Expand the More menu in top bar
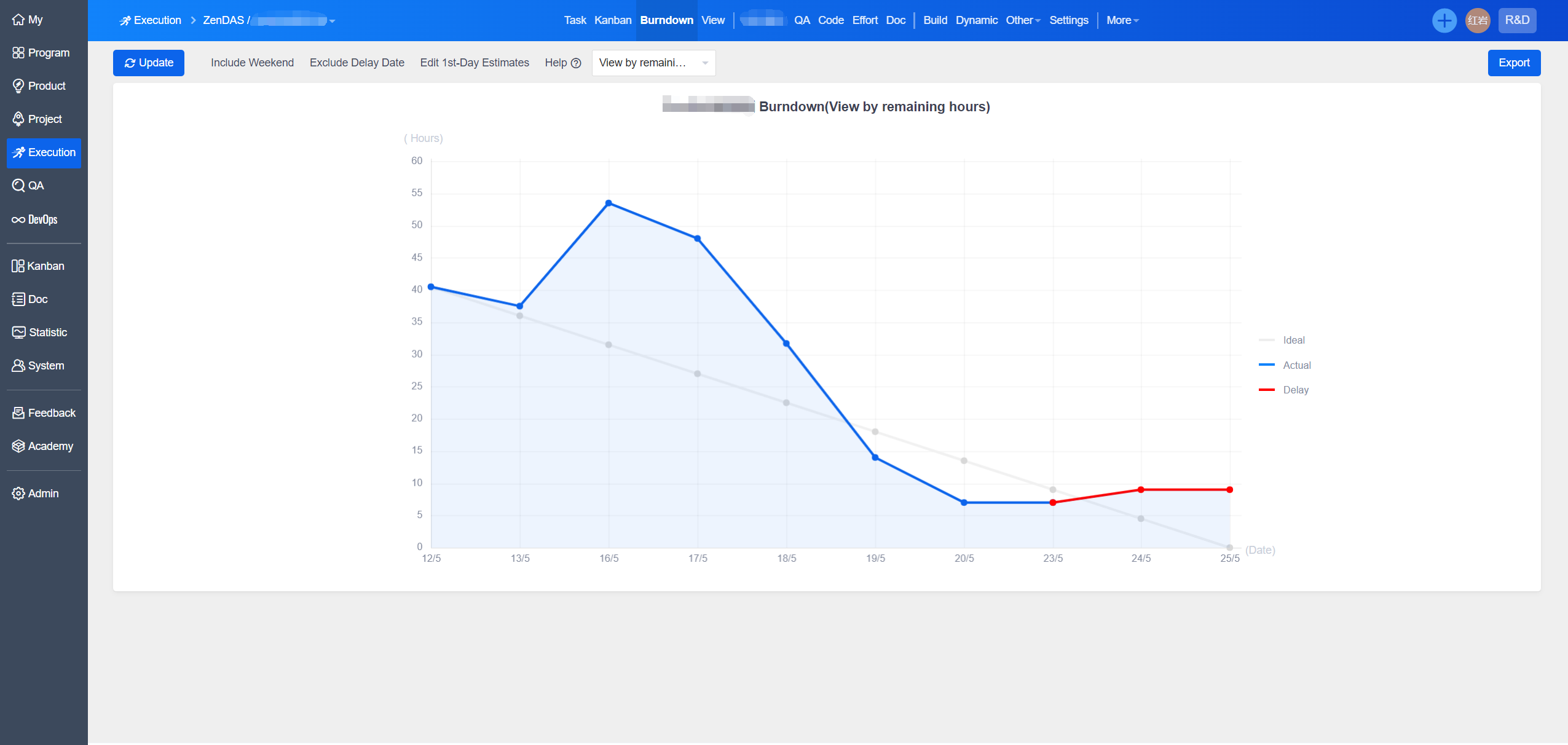This screenshot has width=1568, height=745. point(1122,20)
